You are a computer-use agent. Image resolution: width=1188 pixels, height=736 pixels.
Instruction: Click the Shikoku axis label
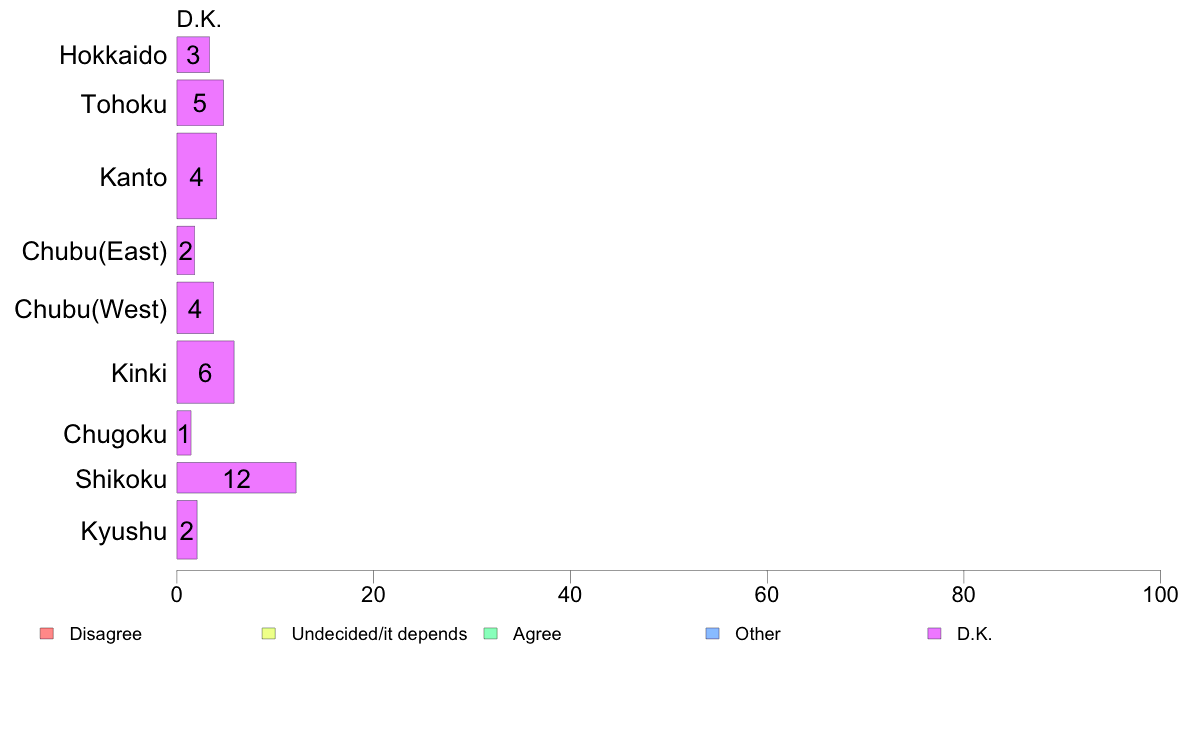(121, 479)
